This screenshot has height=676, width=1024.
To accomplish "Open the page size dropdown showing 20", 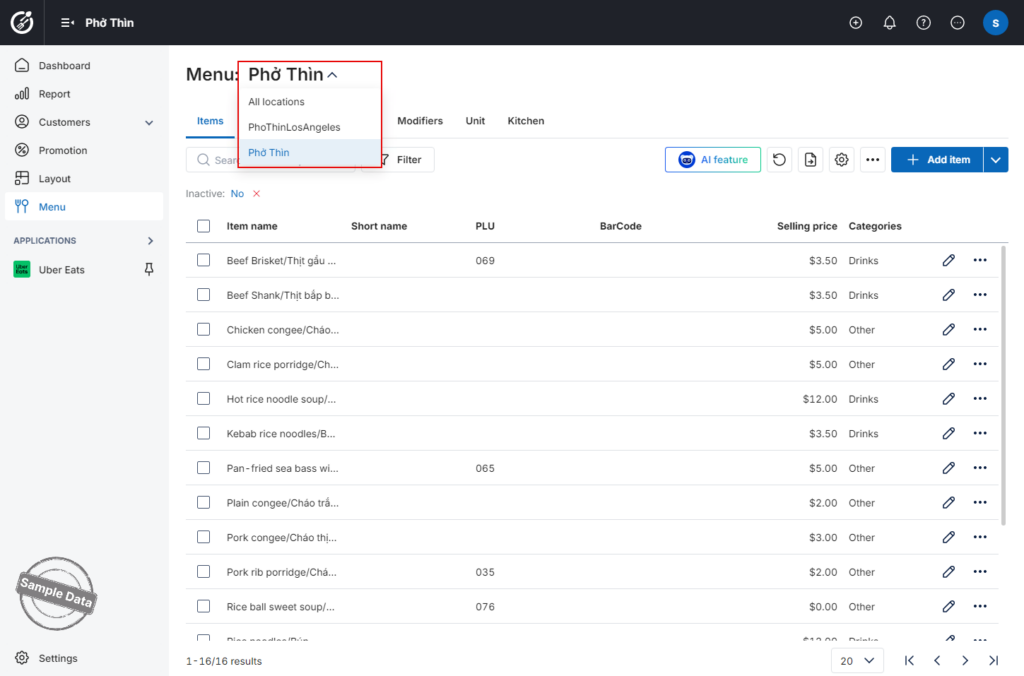I will pos(857,661).
